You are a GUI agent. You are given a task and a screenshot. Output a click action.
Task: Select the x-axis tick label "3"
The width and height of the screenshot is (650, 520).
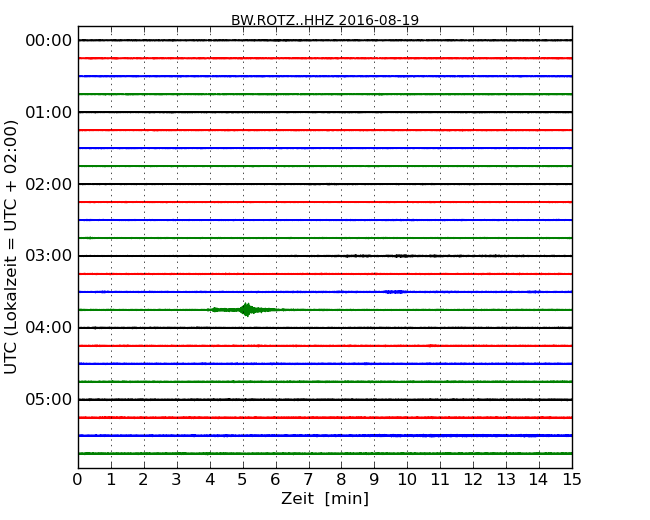(177, 480)
